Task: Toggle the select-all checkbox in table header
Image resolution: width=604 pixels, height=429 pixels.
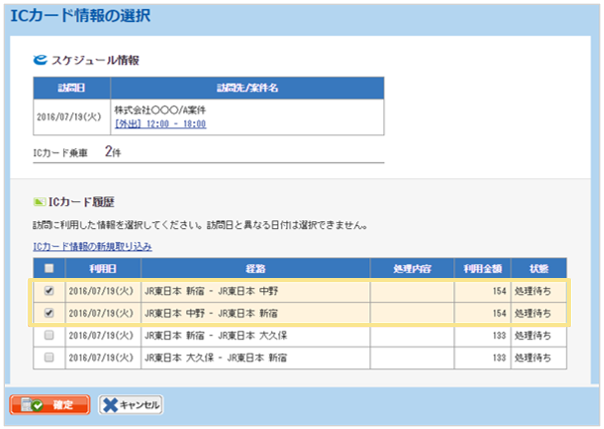Action: (48, 267)
